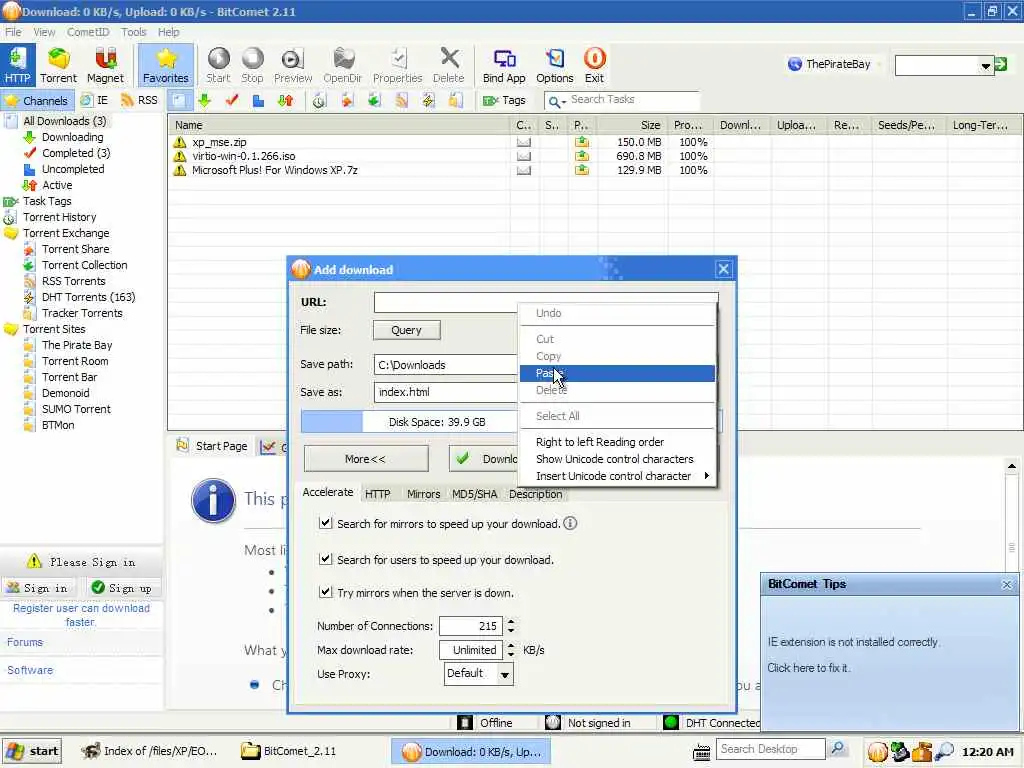Click the Sign up button
Viewport: 1024px width, 768px height.
tap(122, 588)
